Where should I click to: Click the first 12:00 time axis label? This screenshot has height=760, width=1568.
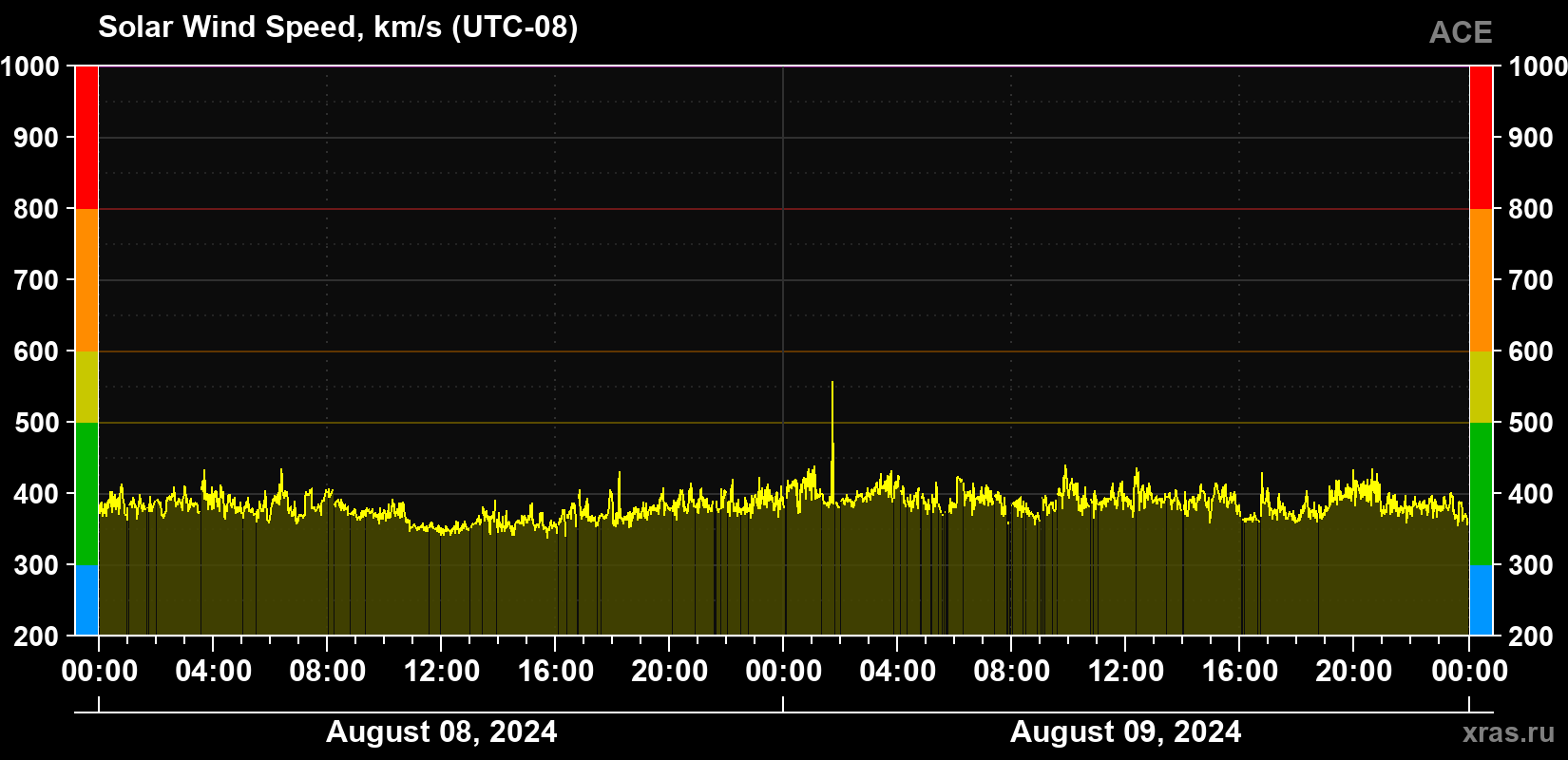(441, 672)
